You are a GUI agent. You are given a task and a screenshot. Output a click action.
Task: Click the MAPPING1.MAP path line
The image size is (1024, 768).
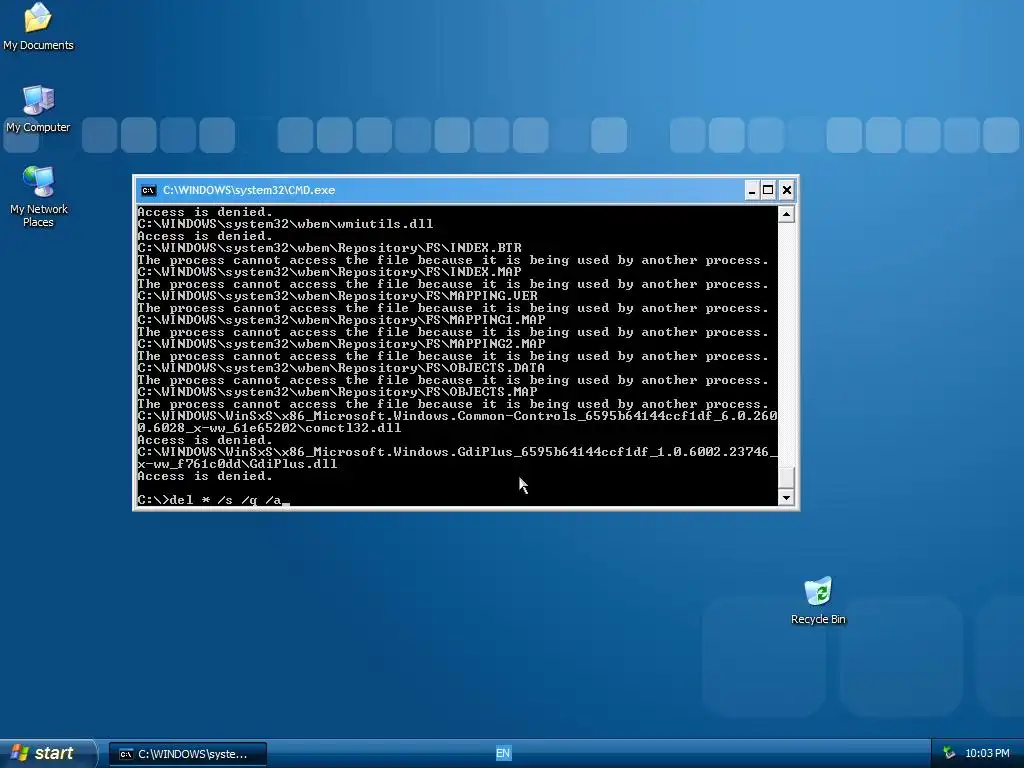[342, 320]
